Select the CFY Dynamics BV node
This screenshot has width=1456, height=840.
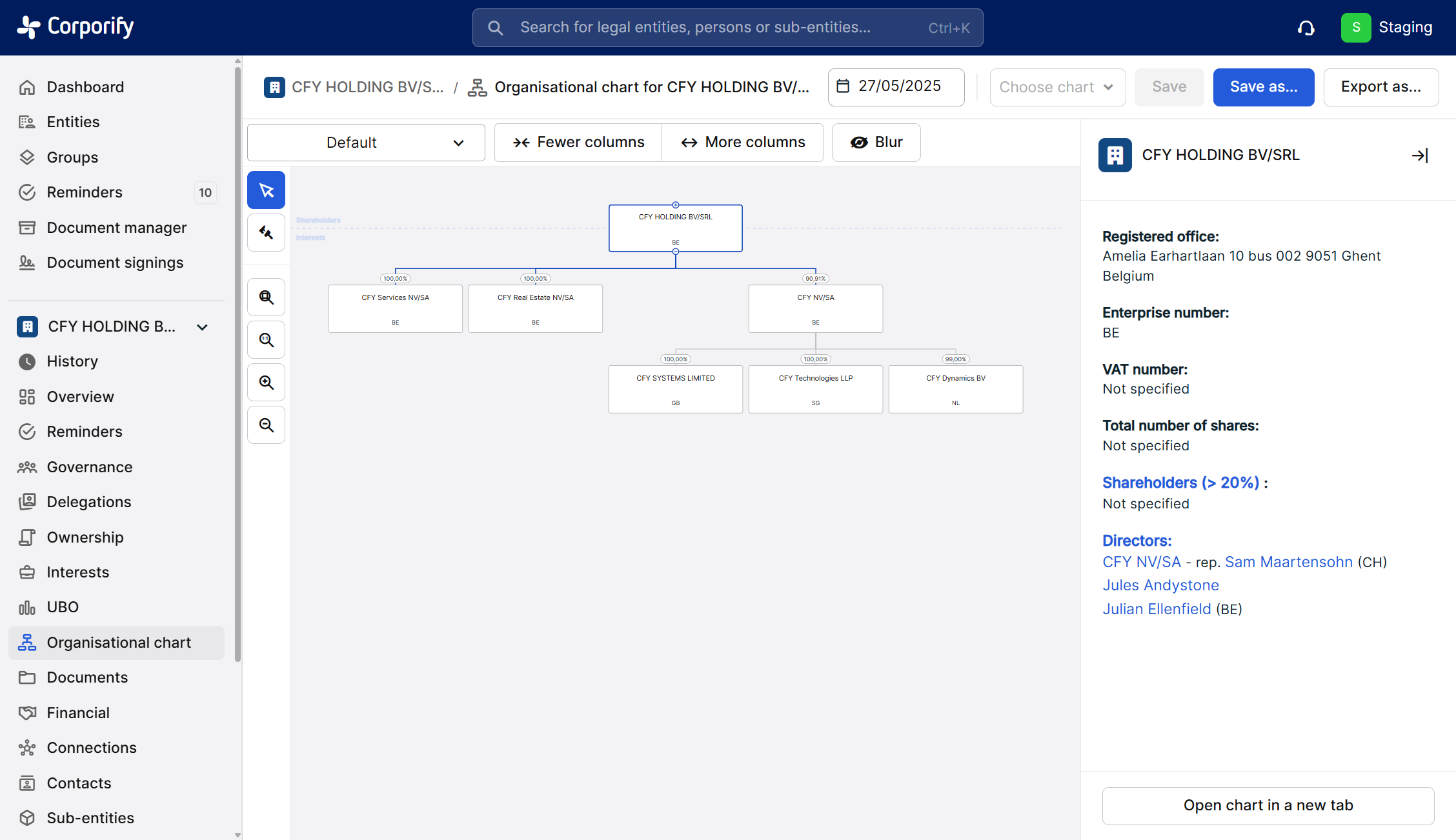click(x=955, y=389)
